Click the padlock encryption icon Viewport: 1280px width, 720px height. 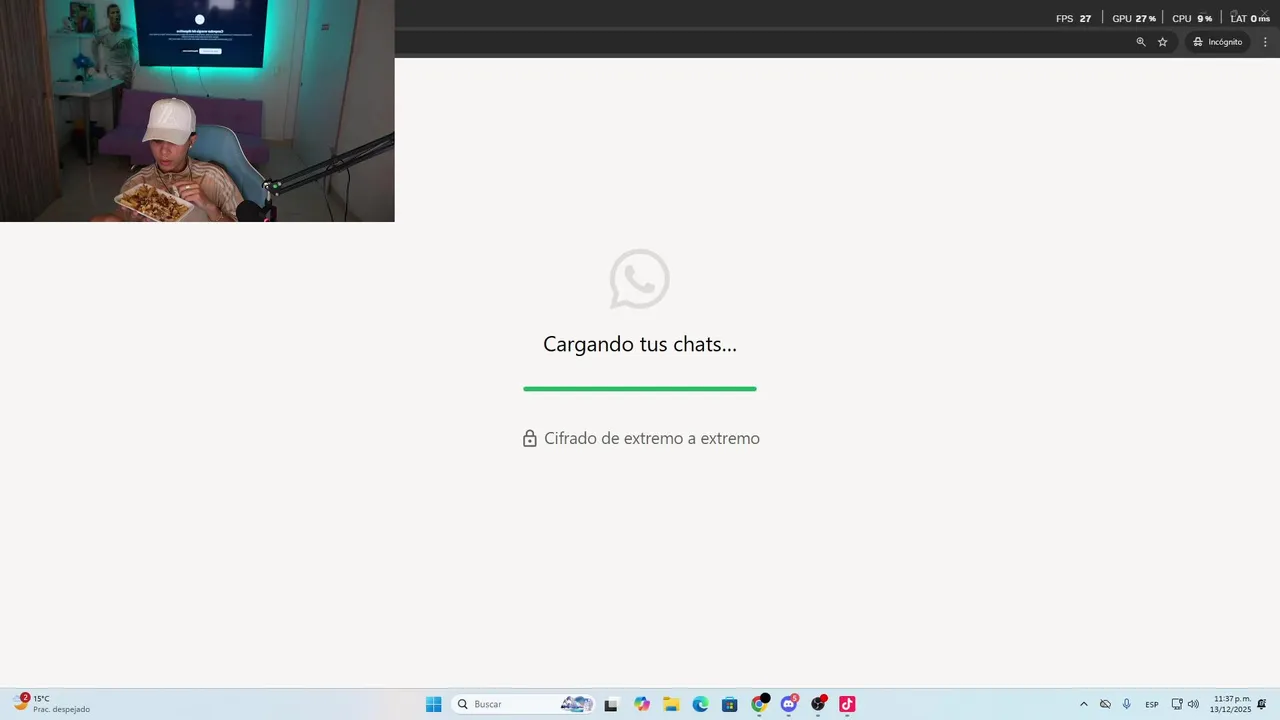click(x=530, y=438)
